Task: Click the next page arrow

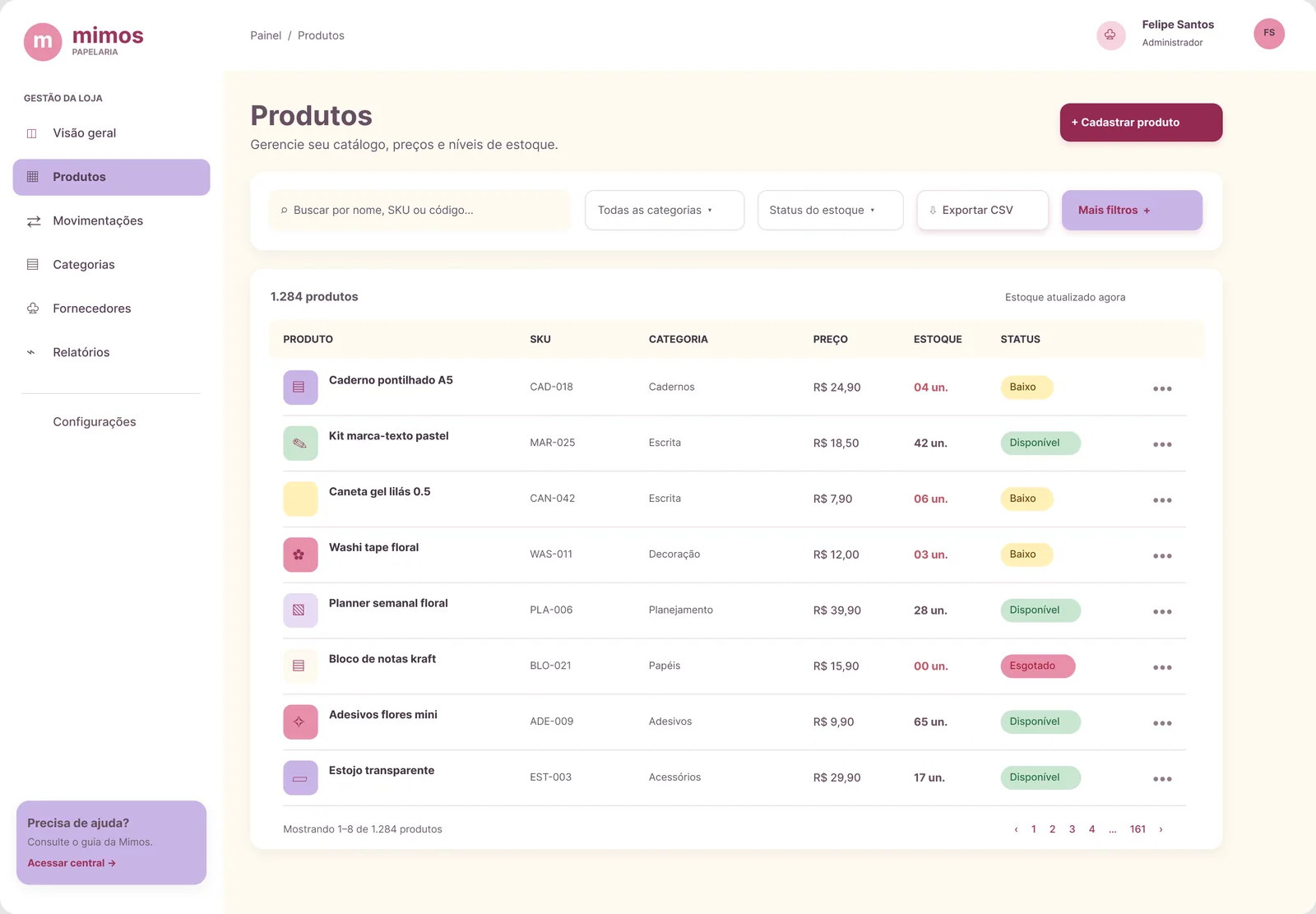Action: pyautogui.click(x=1161, y=829)
